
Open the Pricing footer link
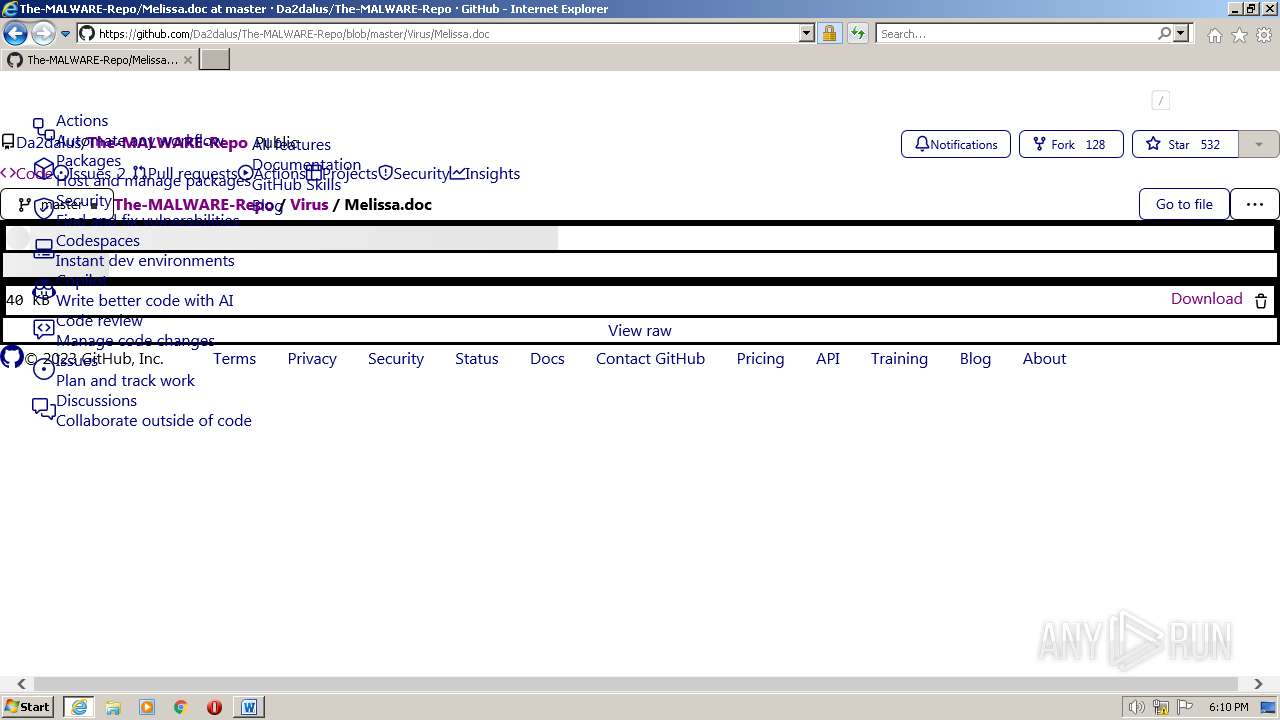[x=760, y=358]
